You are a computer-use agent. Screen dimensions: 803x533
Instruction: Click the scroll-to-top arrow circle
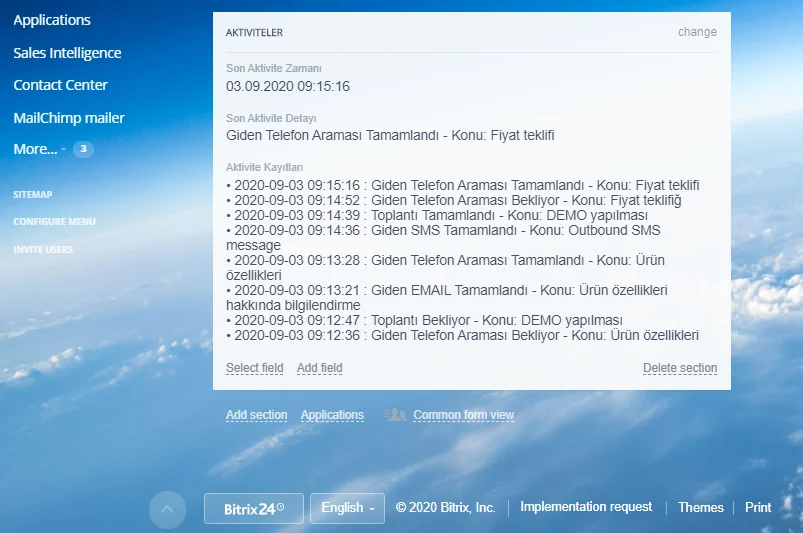click(x=167, y=509)
